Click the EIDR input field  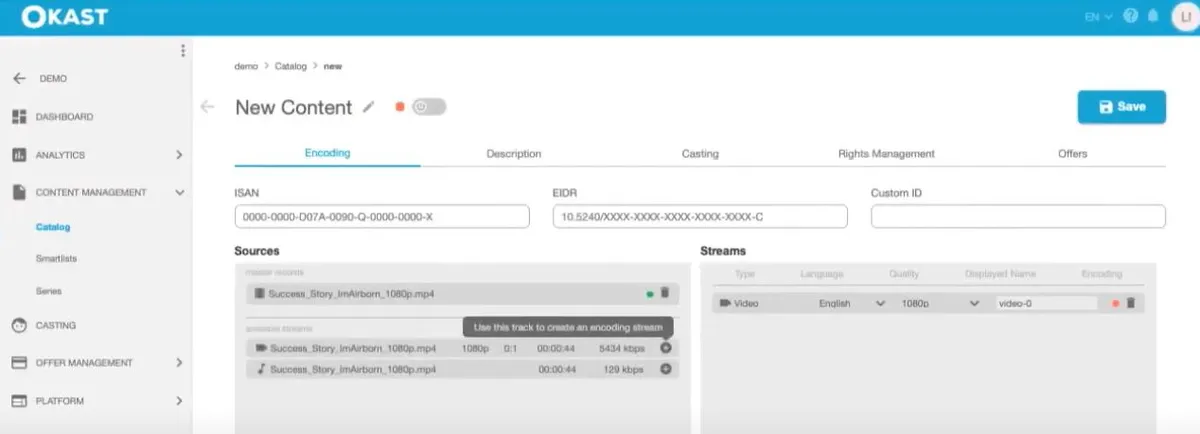[x=700, y=217]
